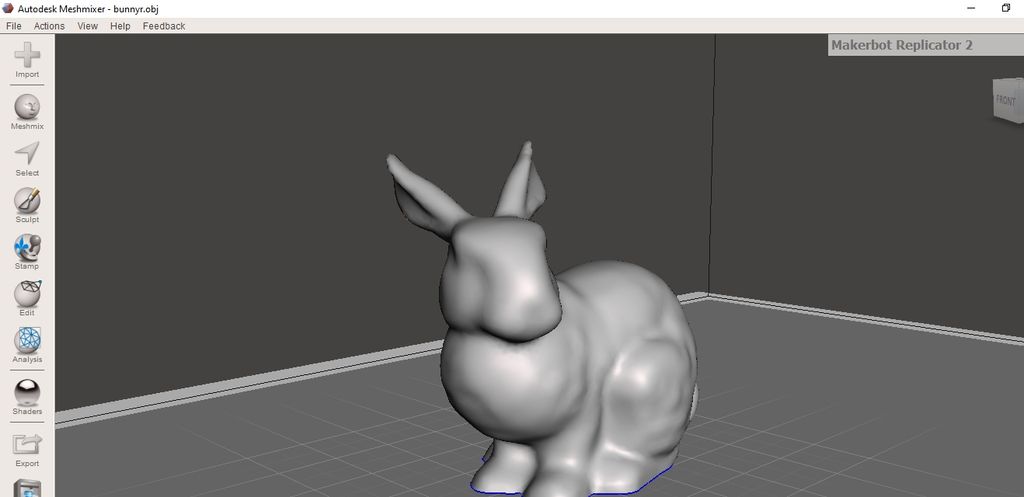The height and width of the screenshot is (497, 1024).
Task: Click the FRONT face of view cube
Action: 1005,101
